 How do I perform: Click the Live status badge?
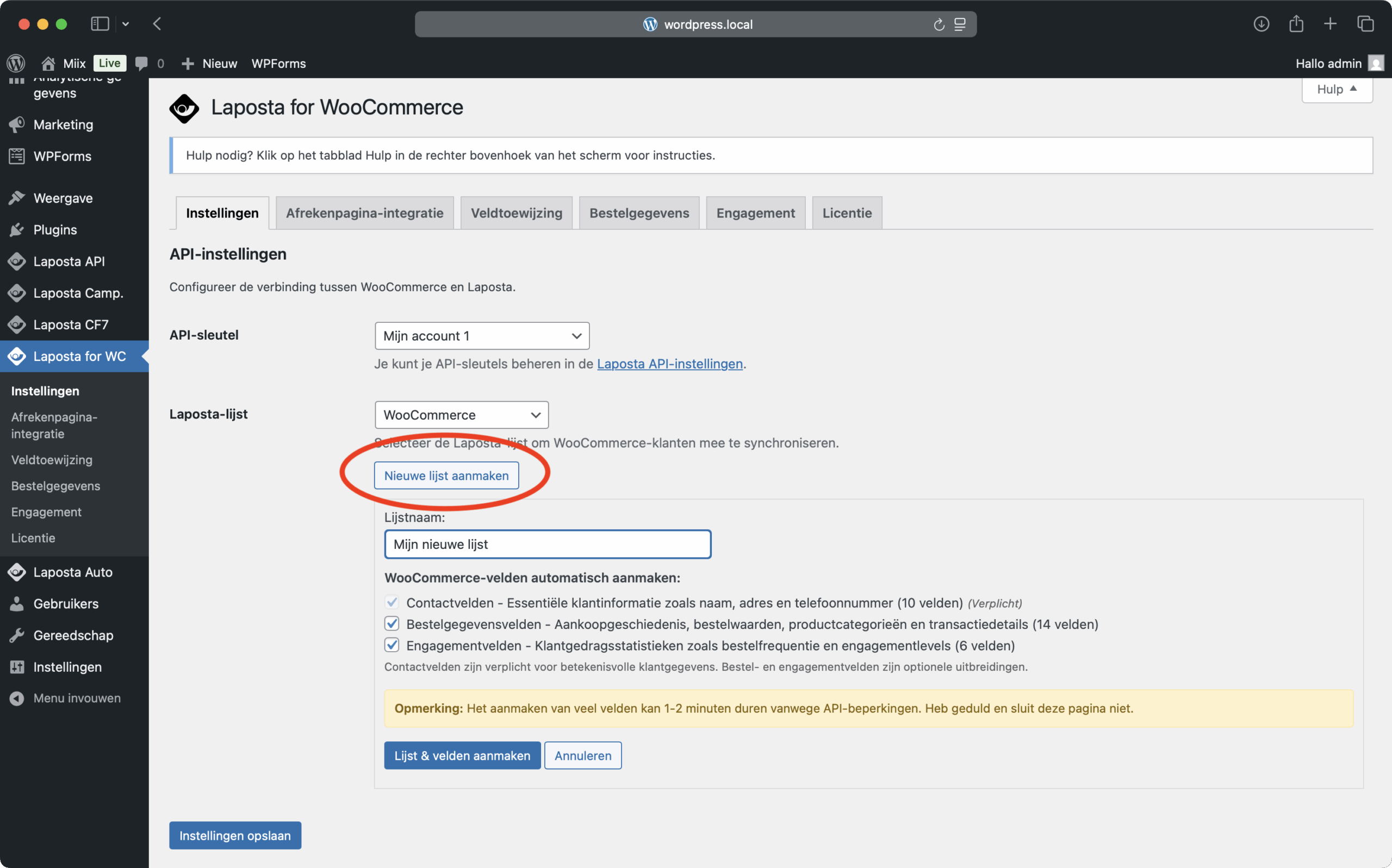click(x=110, y=63)
